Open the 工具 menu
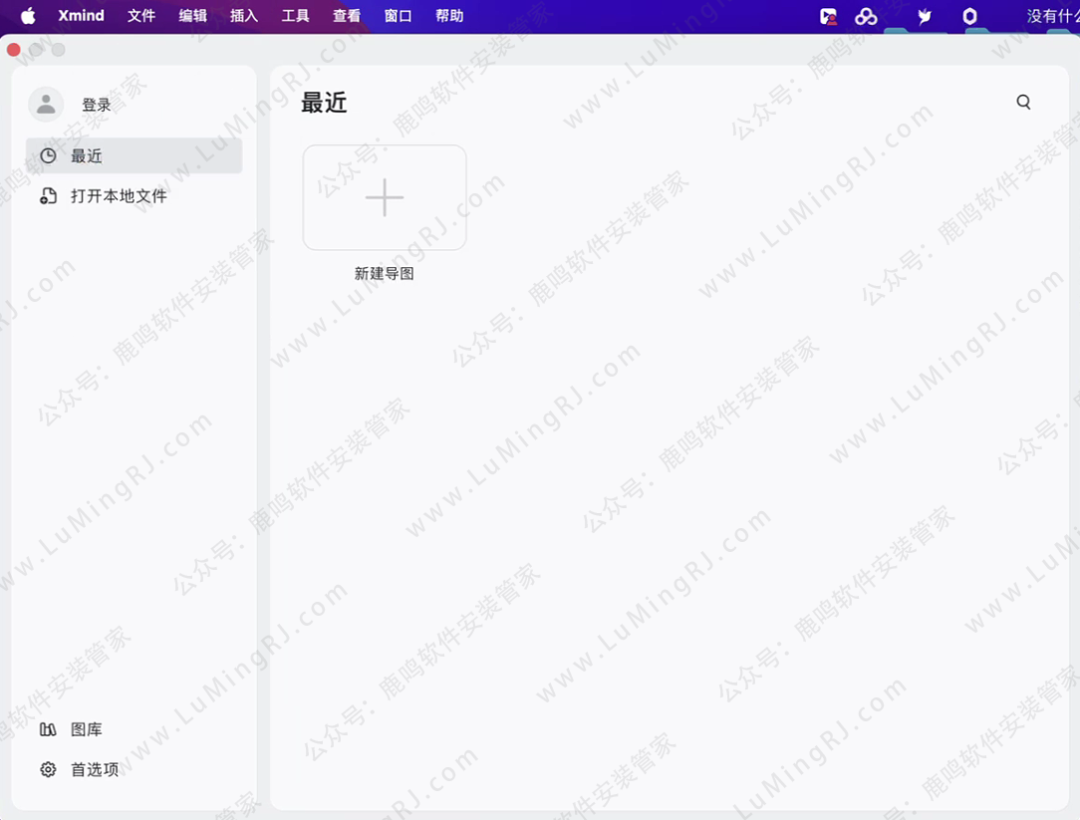This screenshot has height=820, width=1080. click(295, 16)
